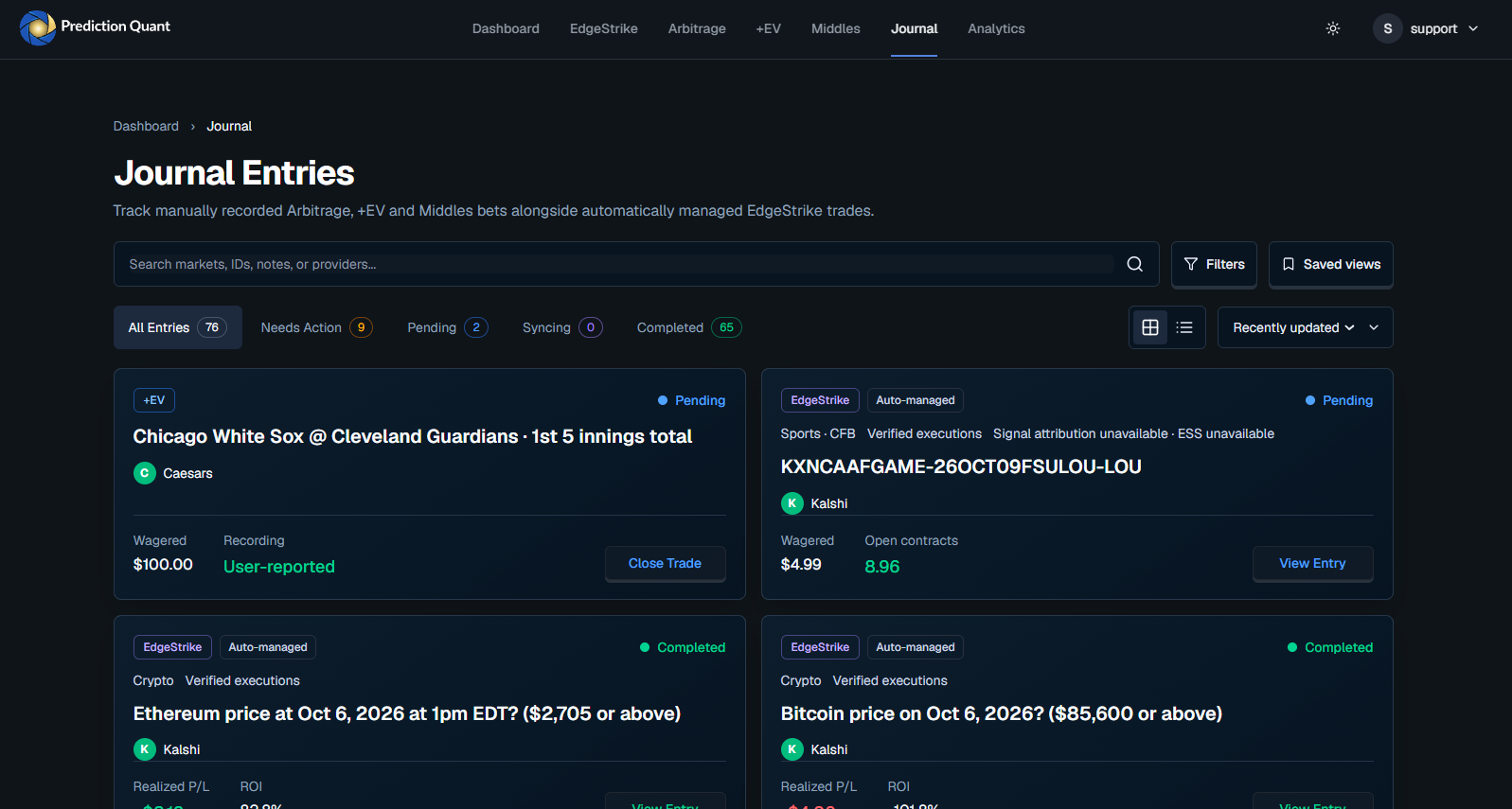Image resolution: width=1512 pixels, height=809 pixels.
Task: Click the Kalshi icon on Ethereum card
Action: (x=145, y=749)
